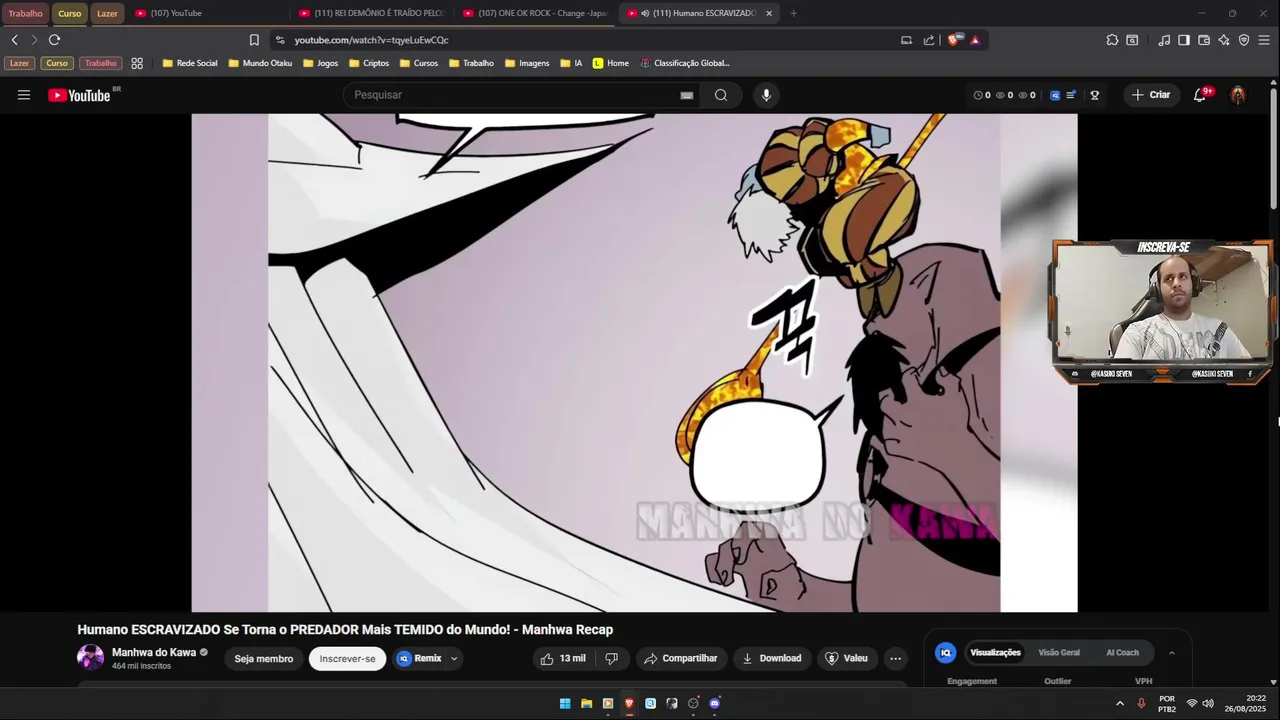Open the Mundo Otaku bookmark folder
The height and width of the screenshot is (720, 1280).
click(x=260, y=63)
